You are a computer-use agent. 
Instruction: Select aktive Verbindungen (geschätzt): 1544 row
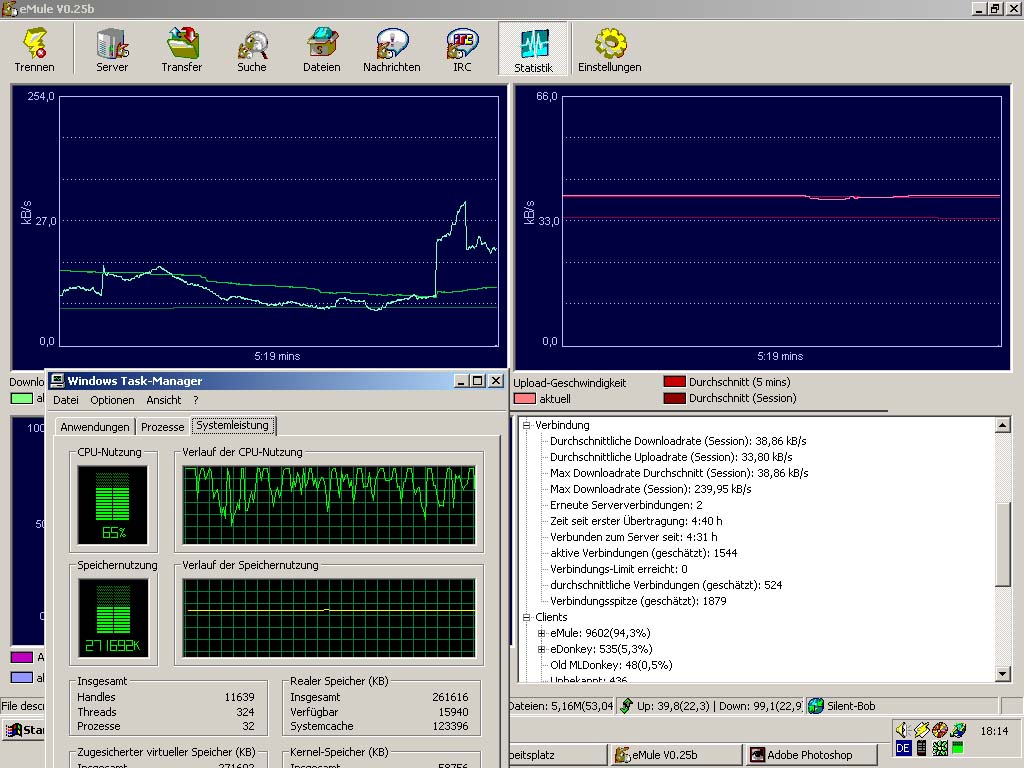pyautogui.click(x=643, y=553)
